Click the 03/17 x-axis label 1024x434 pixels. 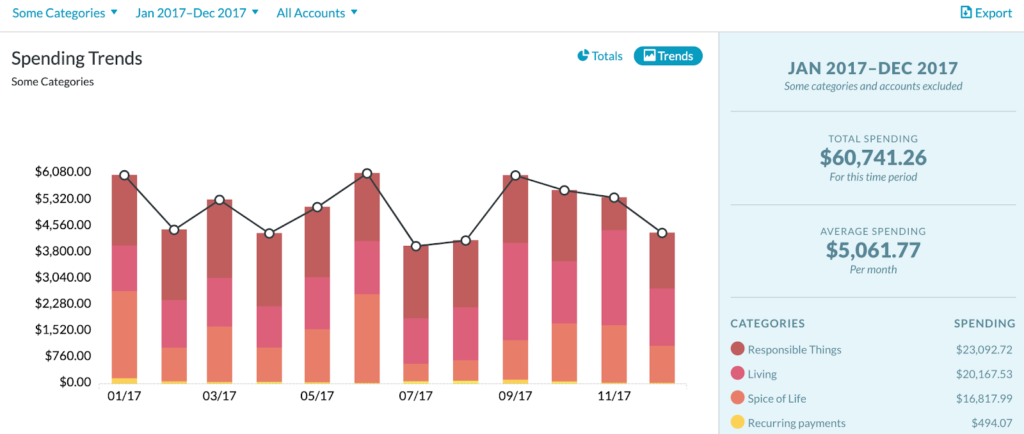tap(219, 396)
